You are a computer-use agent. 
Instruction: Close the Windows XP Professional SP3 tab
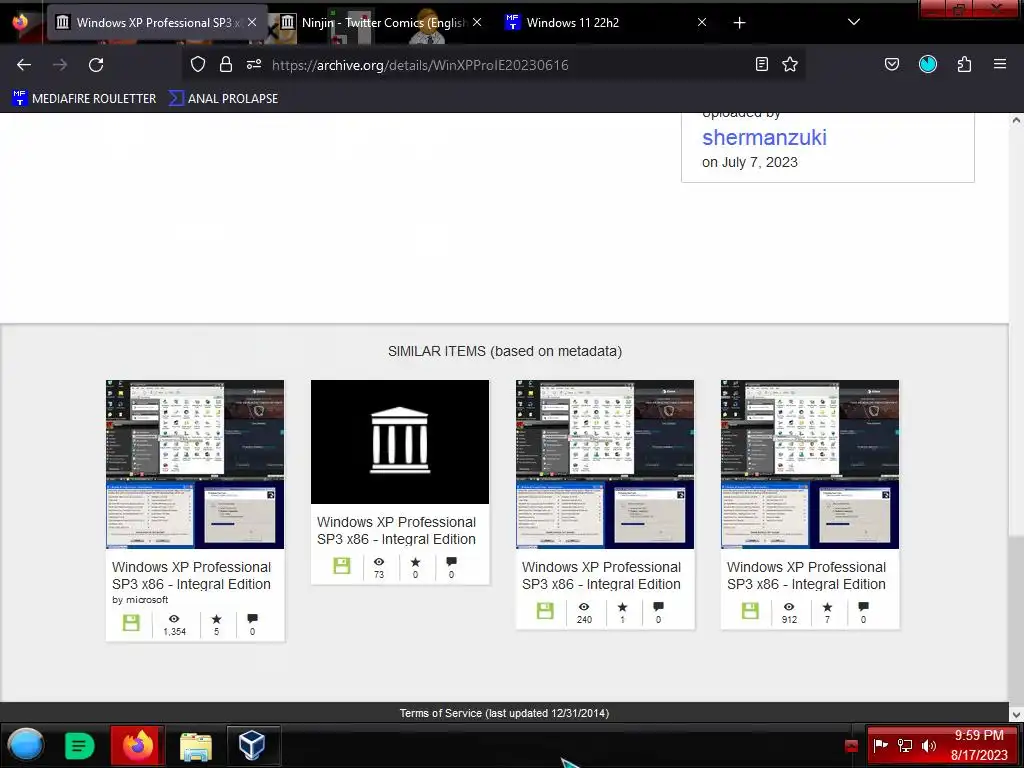(252, 22)
